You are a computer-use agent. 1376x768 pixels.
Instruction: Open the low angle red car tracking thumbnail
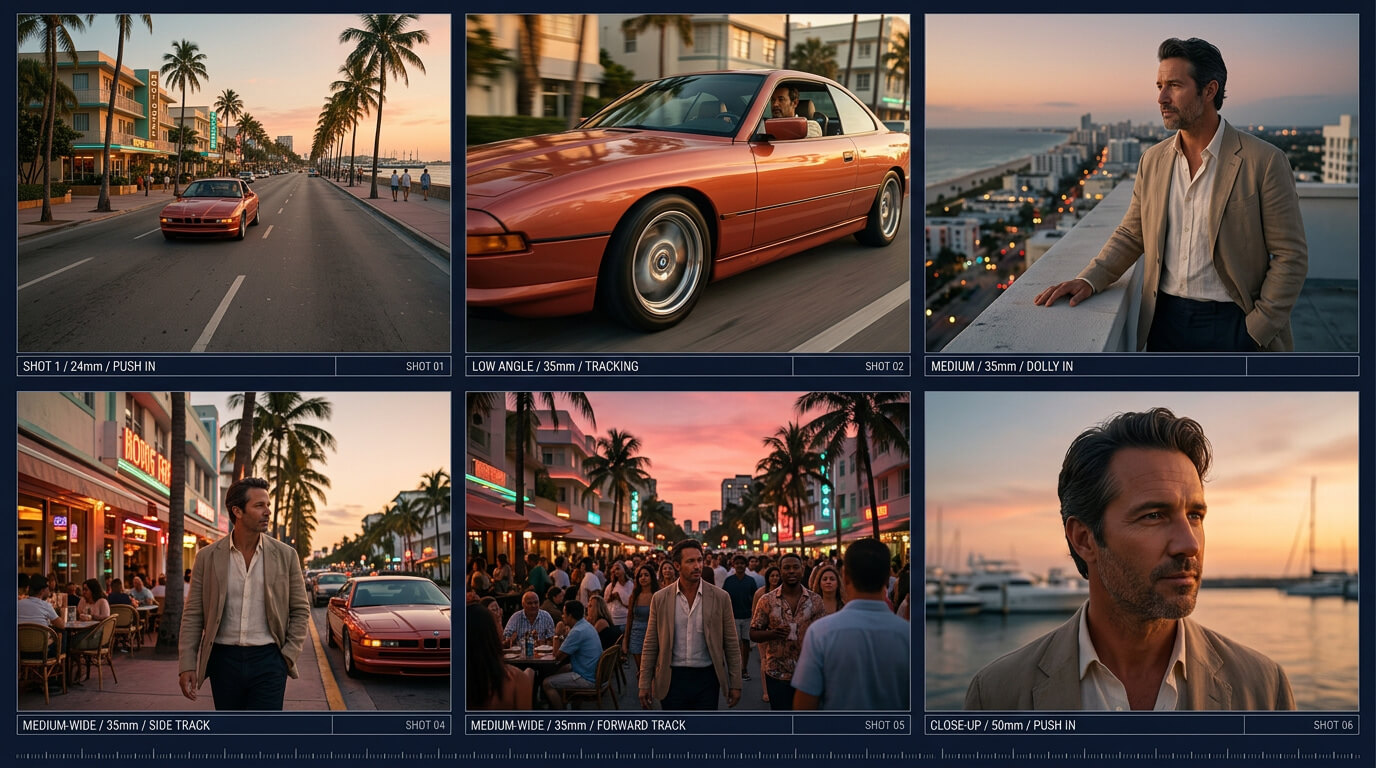click(688, 183)
